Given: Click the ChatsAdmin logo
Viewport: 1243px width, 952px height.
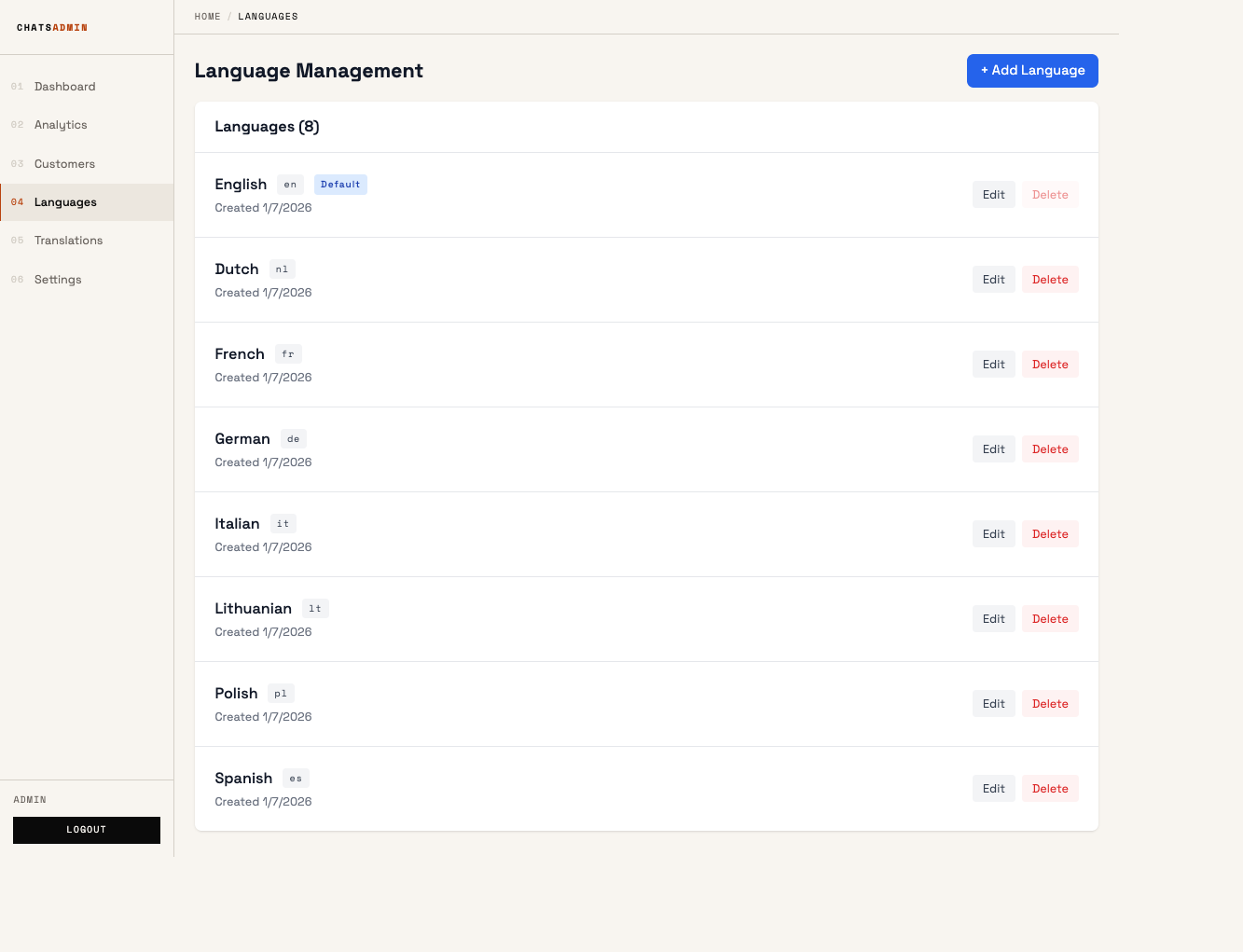Looking at the screenshot, I should point(51,27).
